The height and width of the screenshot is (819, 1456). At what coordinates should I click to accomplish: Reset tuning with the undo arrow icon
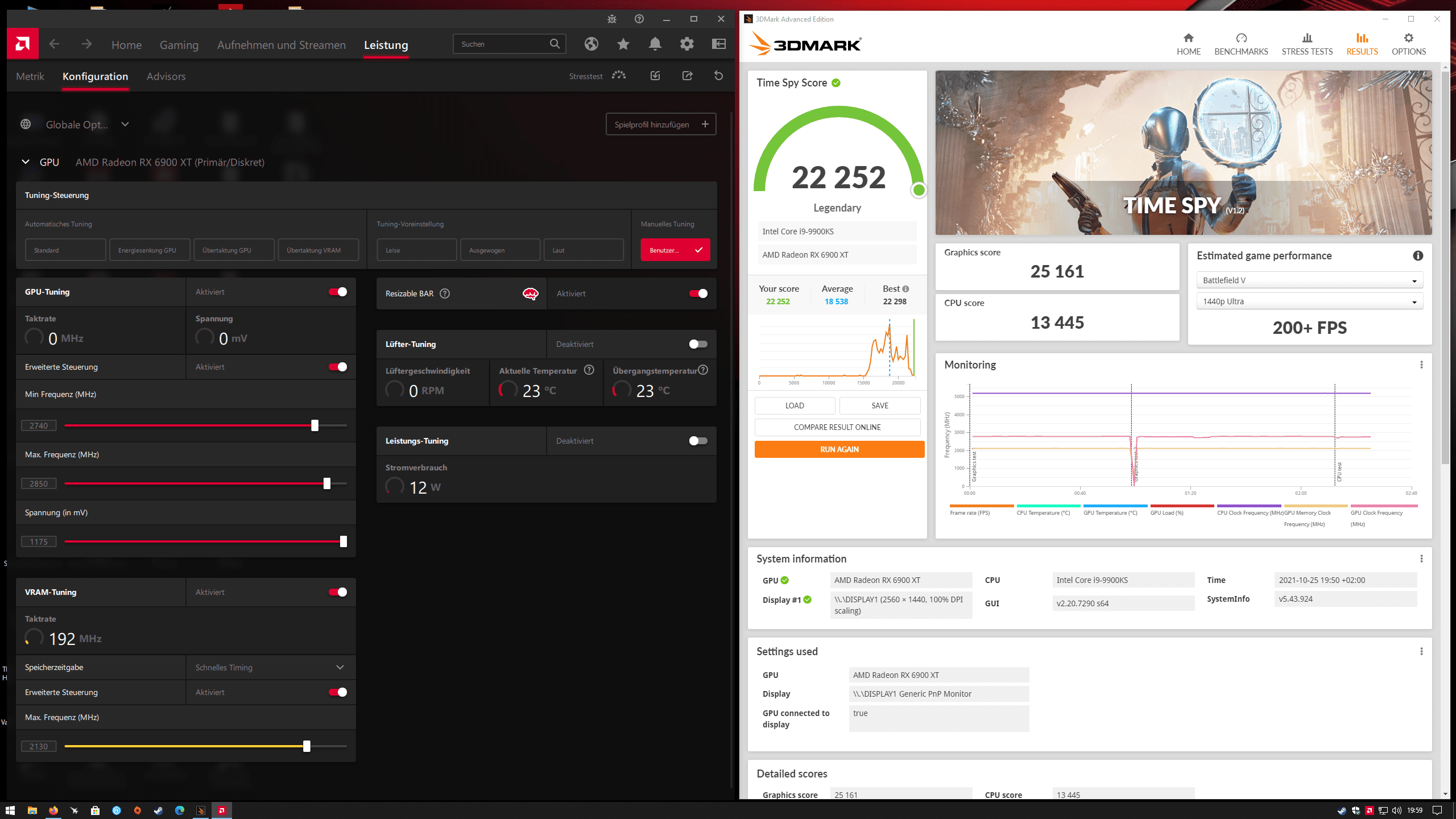[719, 76]
